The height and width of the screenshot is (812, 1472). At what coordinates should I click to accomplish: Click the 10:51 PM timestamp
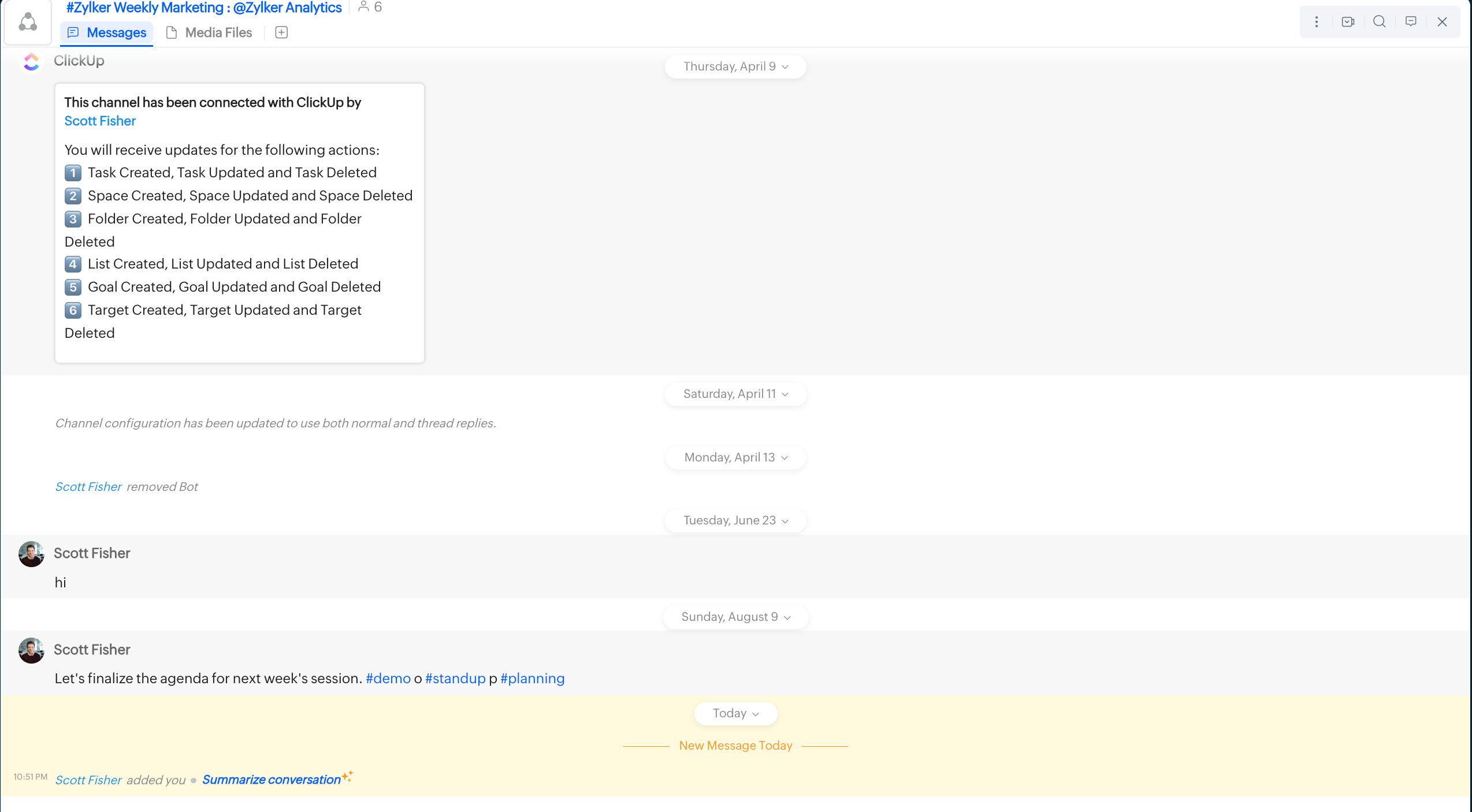tap(30, 777)
